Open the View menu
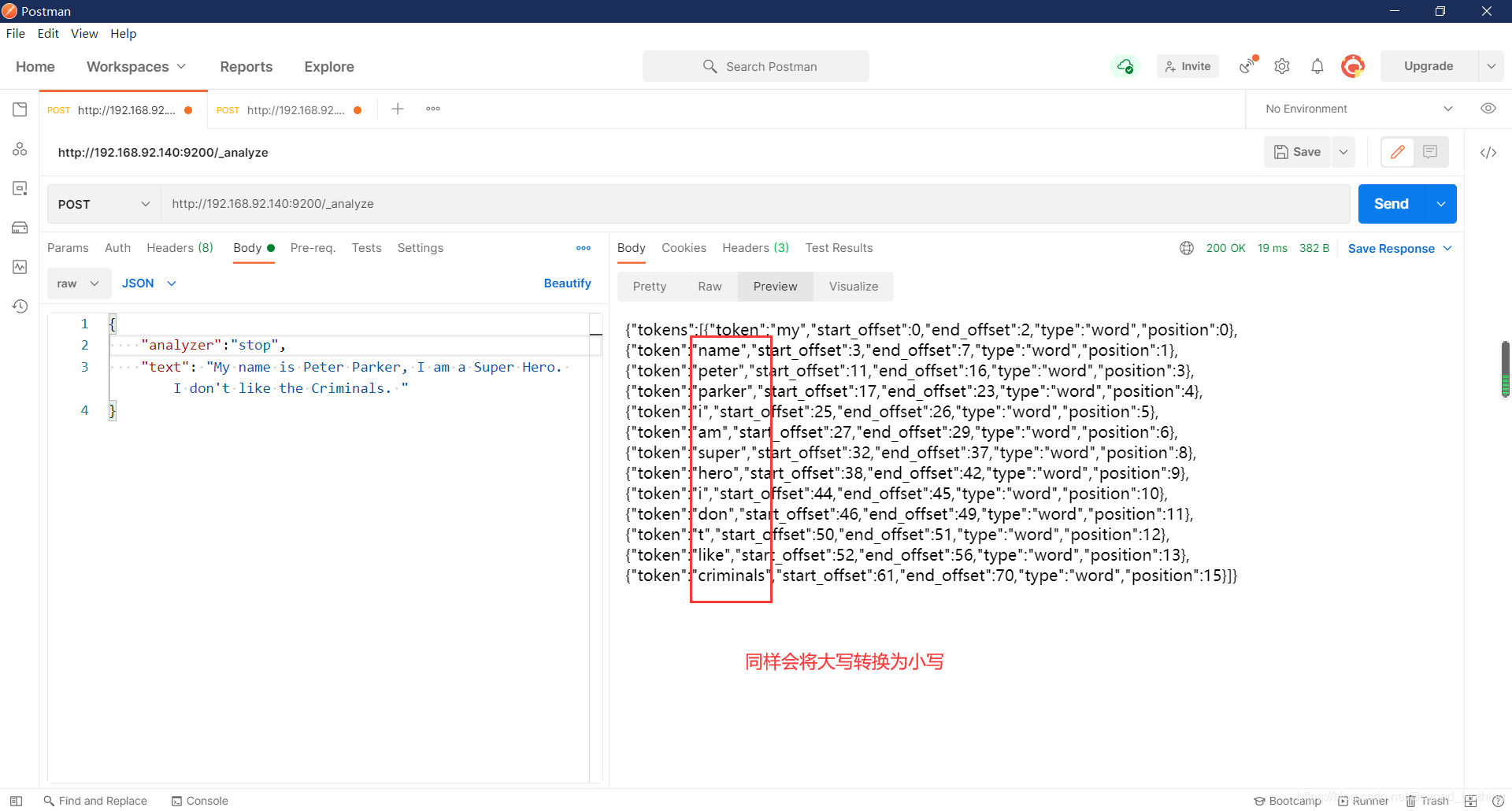 point(84,33)
